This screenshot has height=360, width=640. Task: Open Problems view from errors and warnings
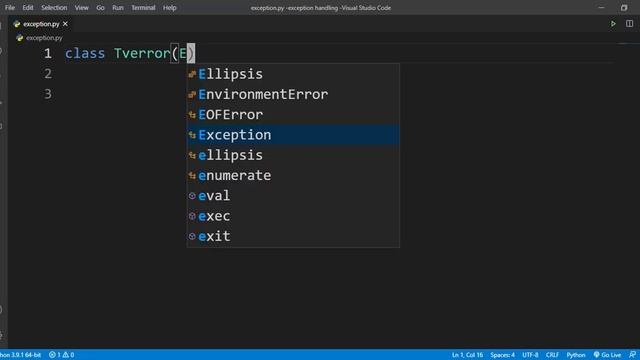62,355
